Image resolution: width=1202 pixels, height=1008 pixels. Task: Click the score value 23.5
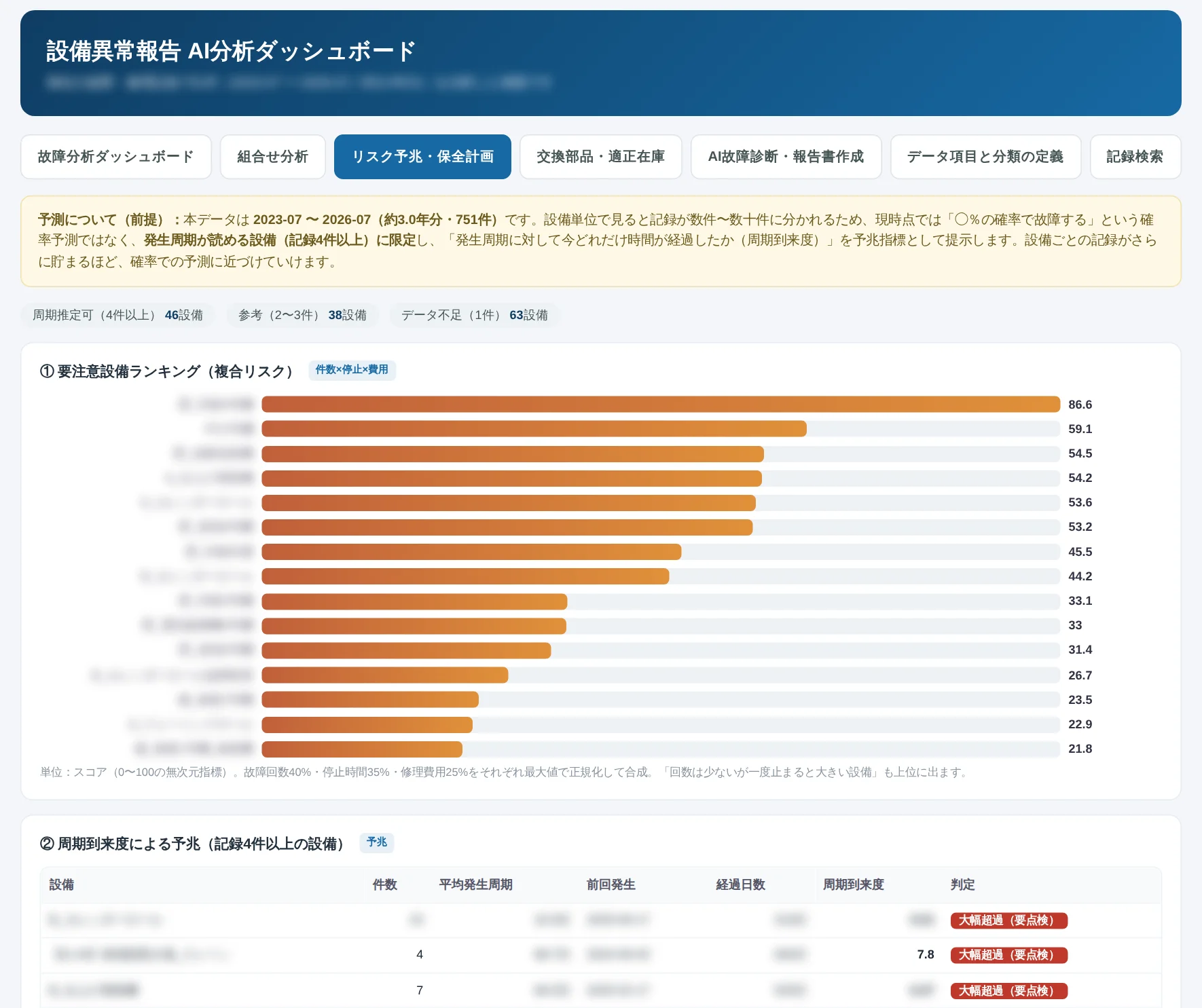click(x=1080, y=700)
